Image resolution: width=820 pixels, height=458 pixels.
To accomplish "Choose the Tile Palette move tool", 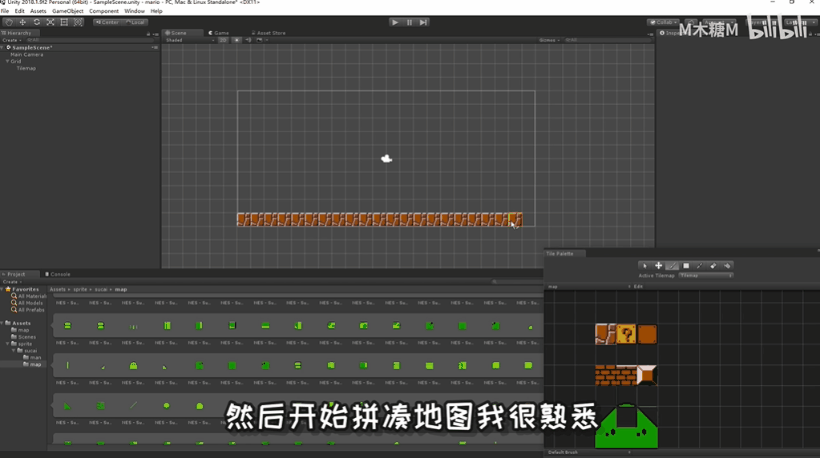I will point(658,266).
